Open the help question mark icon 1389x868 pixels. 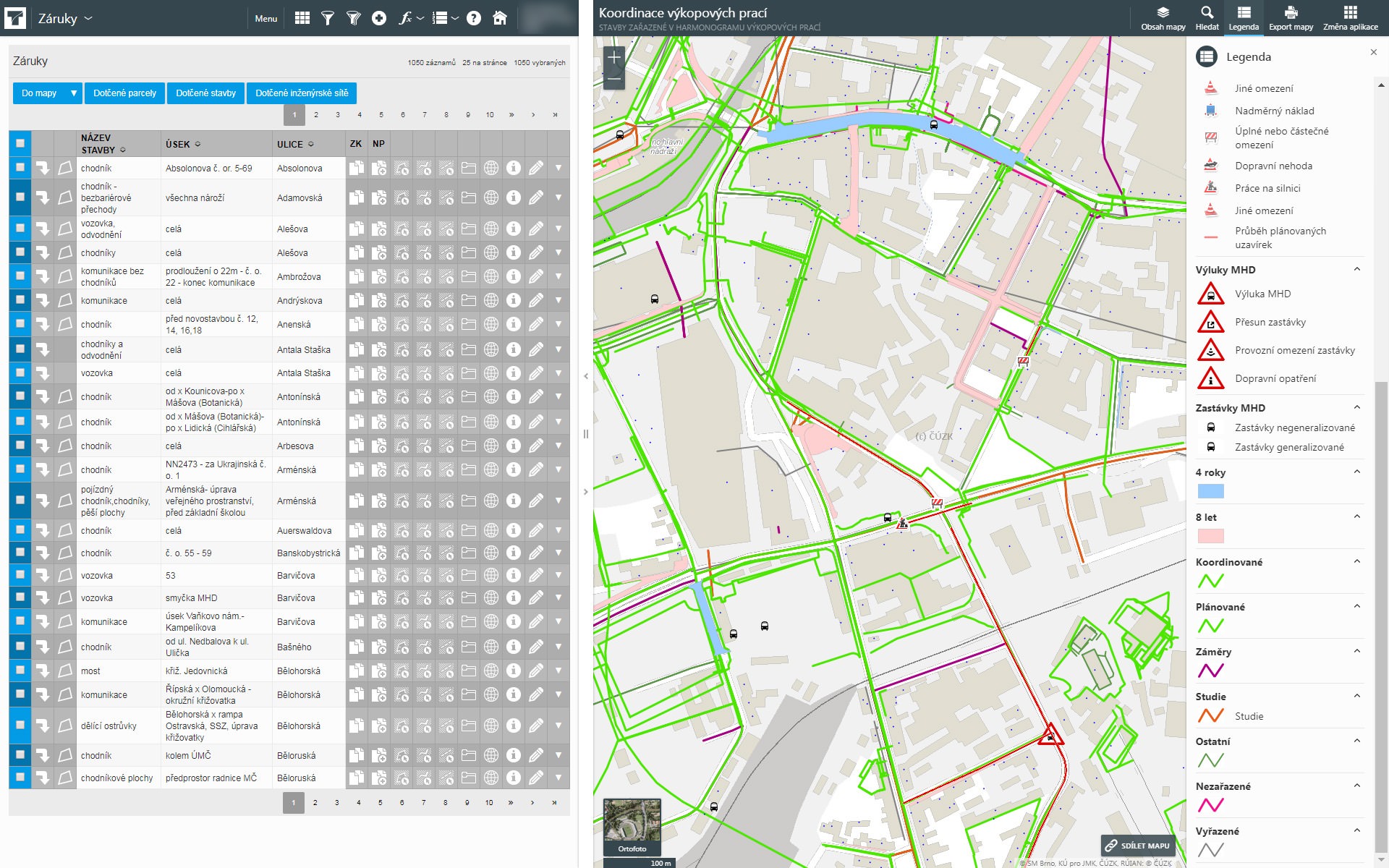pos(474,18)
